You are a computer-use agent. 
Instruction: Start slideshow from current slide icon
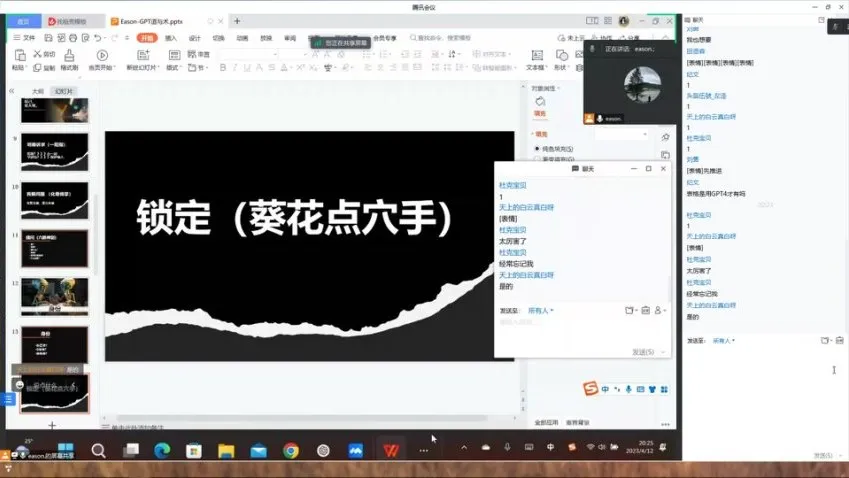(x=101, y=57)
